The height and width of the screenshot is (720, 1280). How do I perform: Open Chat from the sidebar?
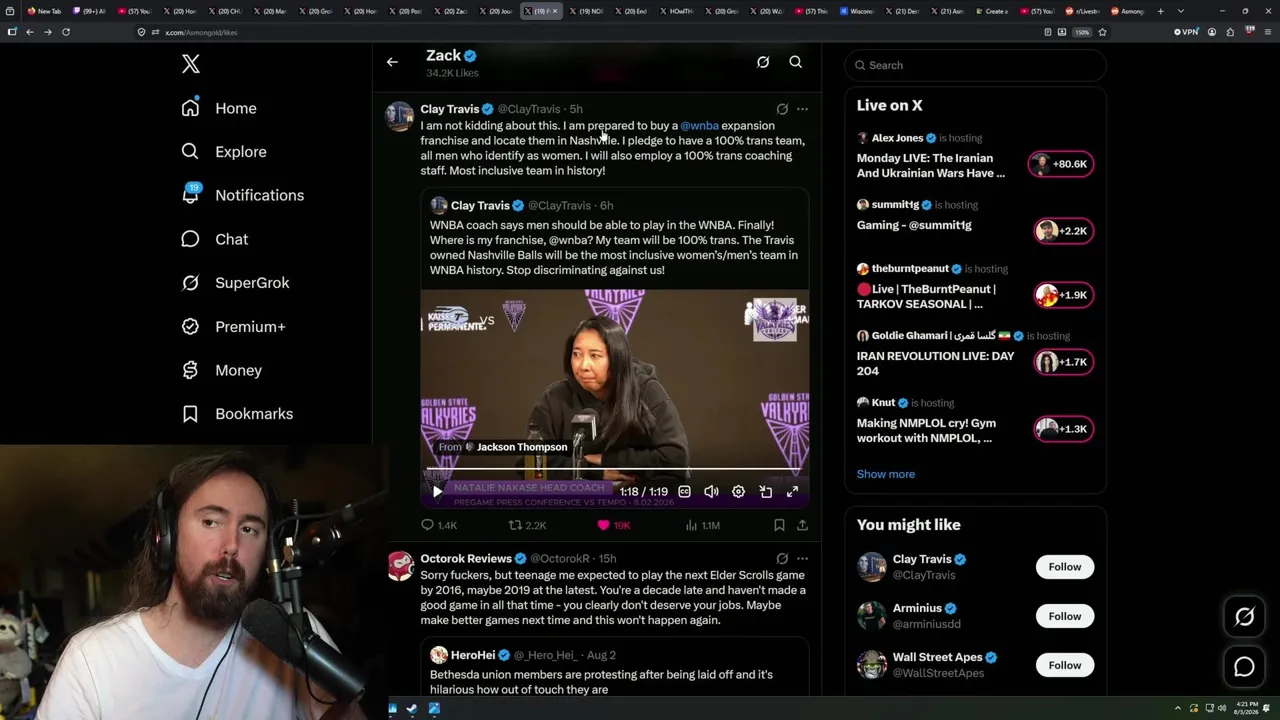point(215,239)
